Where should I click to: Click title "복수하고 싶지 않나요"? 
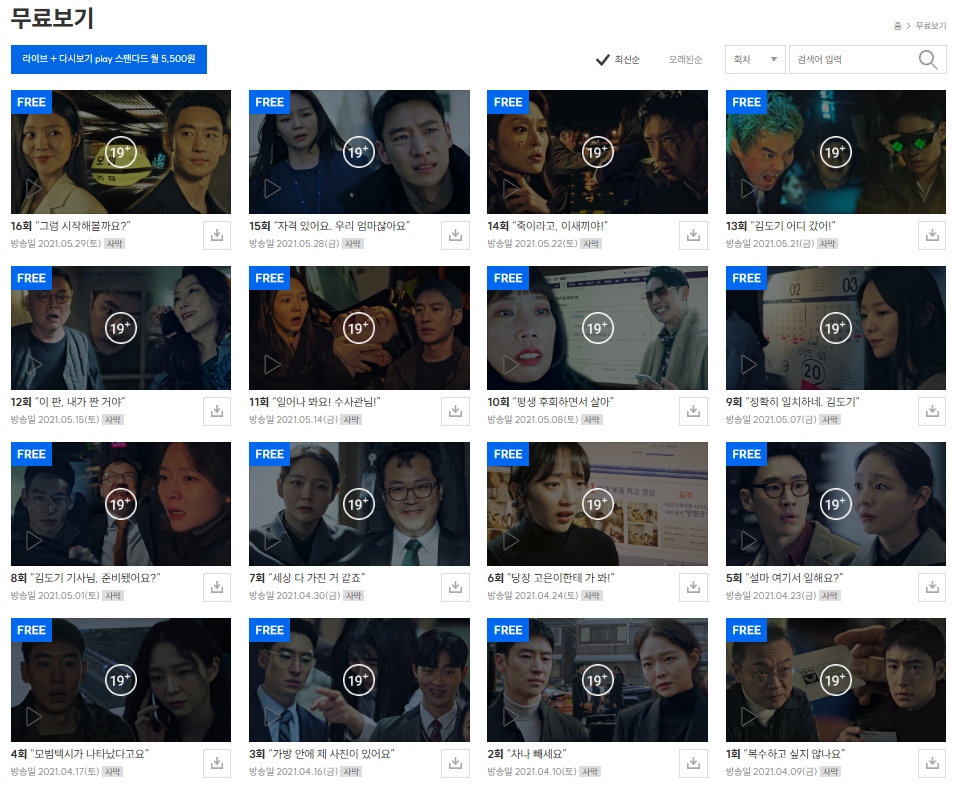[x=795, y=754]
